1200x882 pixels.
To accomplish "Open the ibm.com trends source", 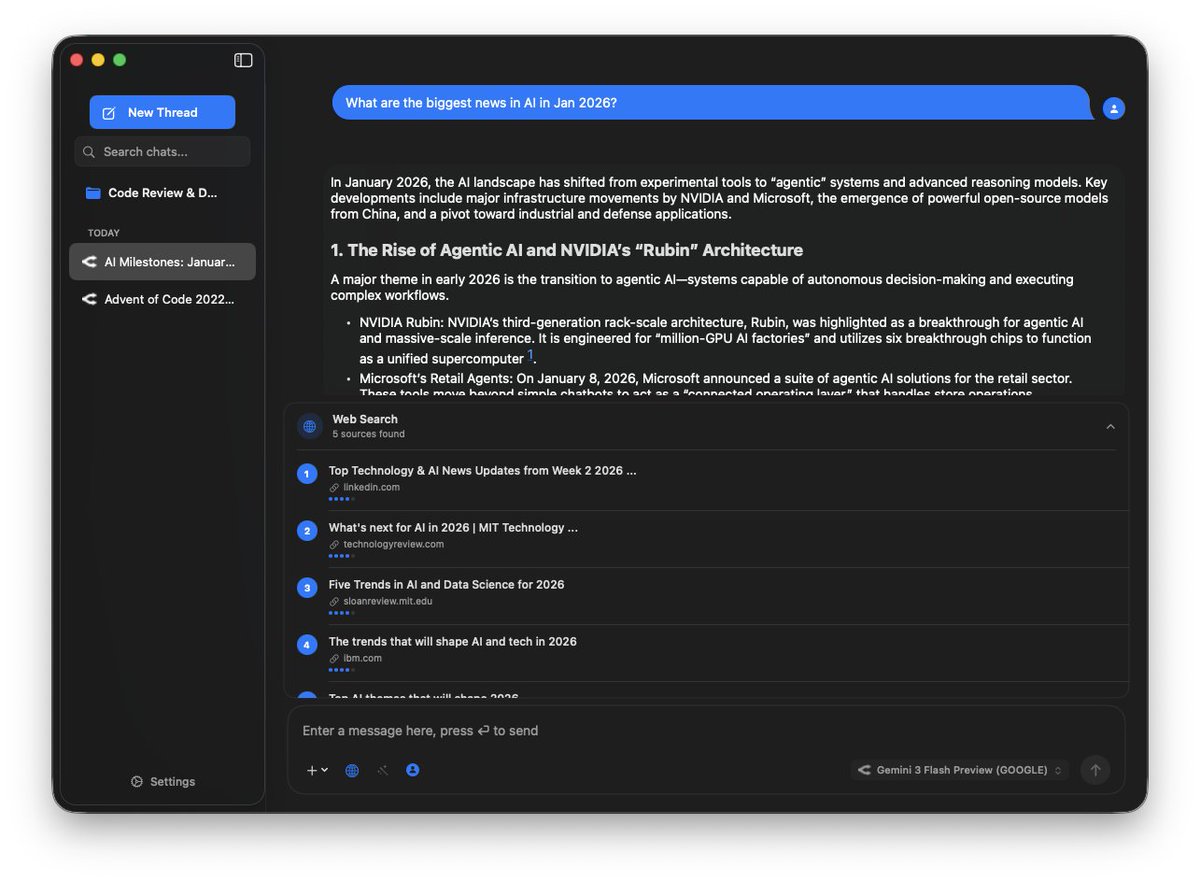I will (452, 642).
